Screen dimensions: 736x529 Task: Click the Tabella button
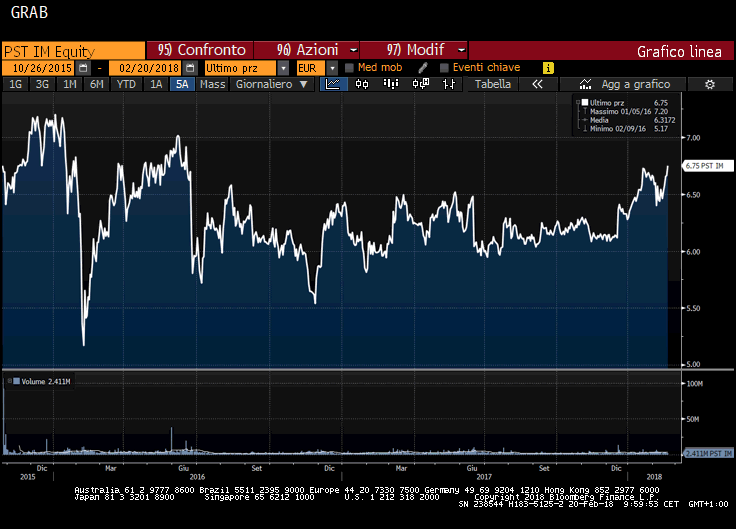tap(492, 85)
